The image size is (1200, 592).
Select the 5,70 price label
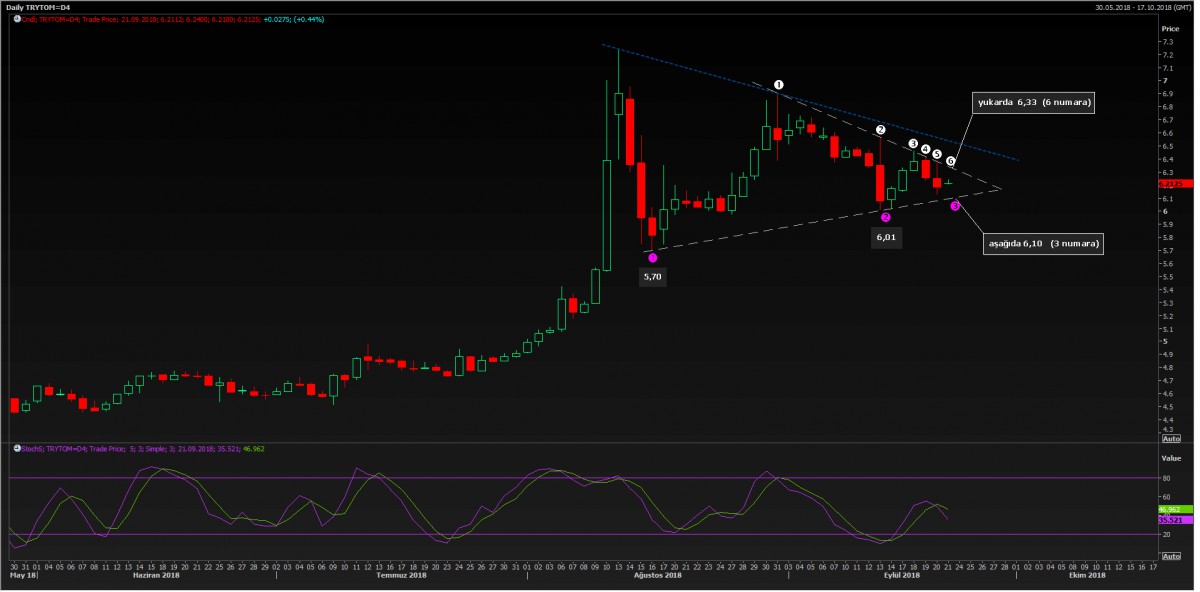coord(652,277)
